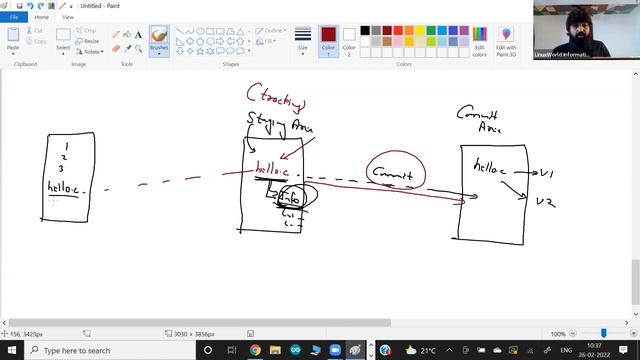The image size is (640, 360).
Task: Open the shape Outline dropdown
Action: click(x=271, y=31)
